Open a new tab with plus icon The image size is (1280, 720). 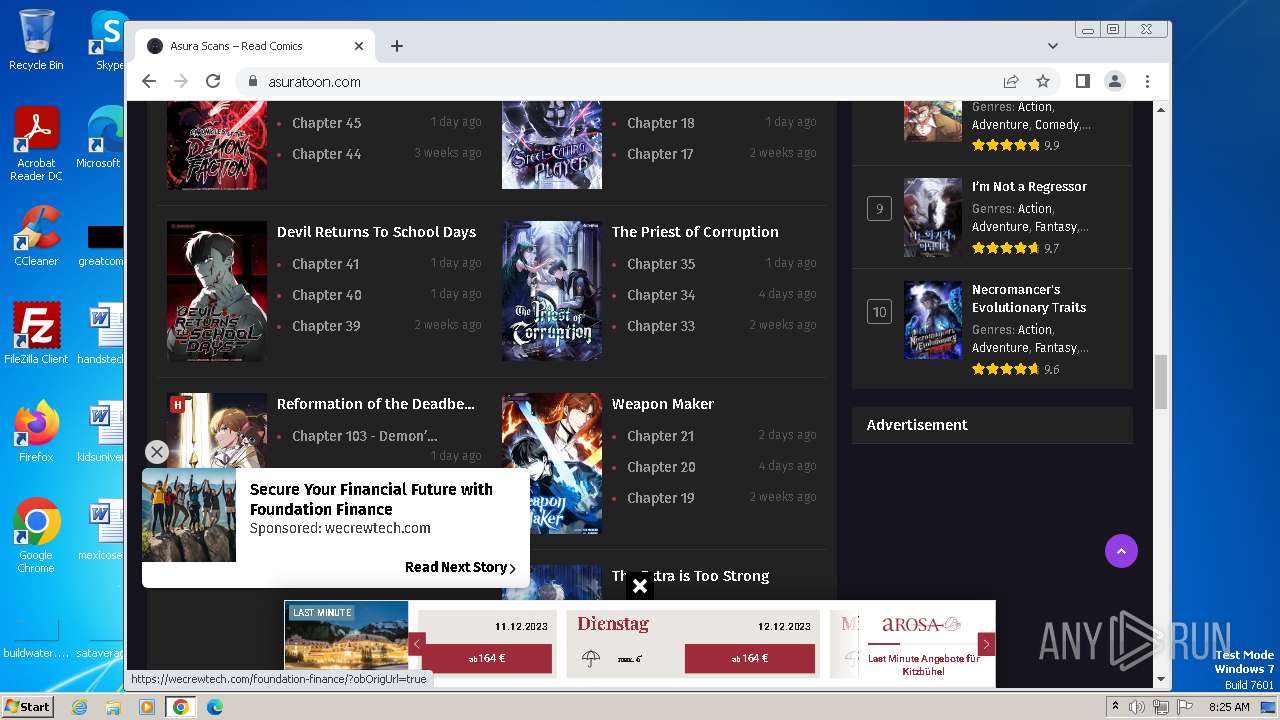click(397, 46)
